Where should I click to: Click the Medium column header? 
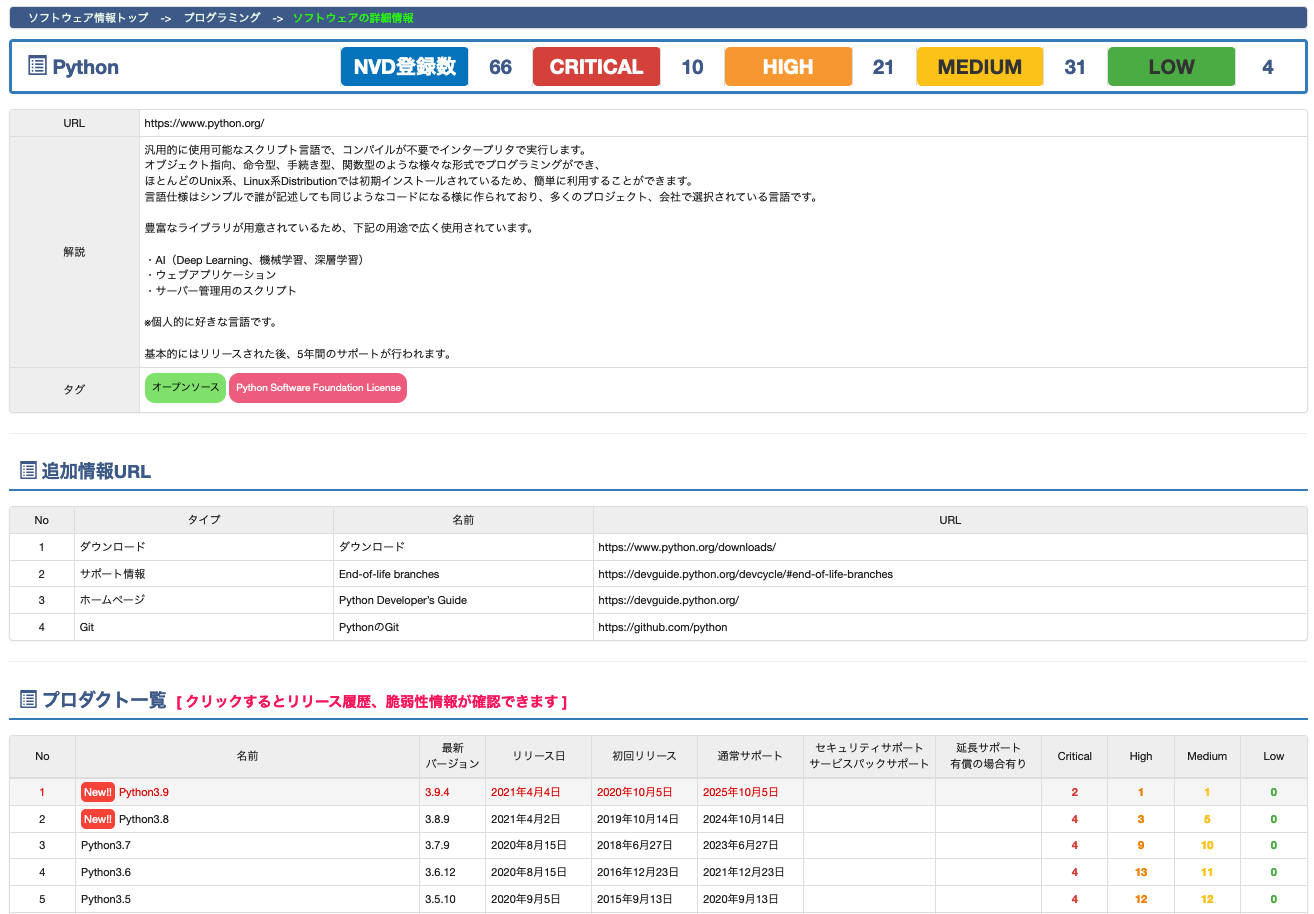1207,756
